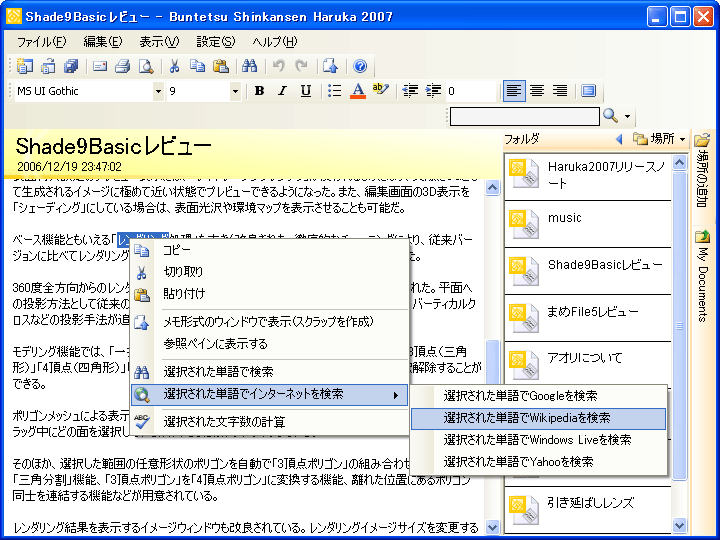Choose 貼り付け in the context menu

(x=270, y=294)
